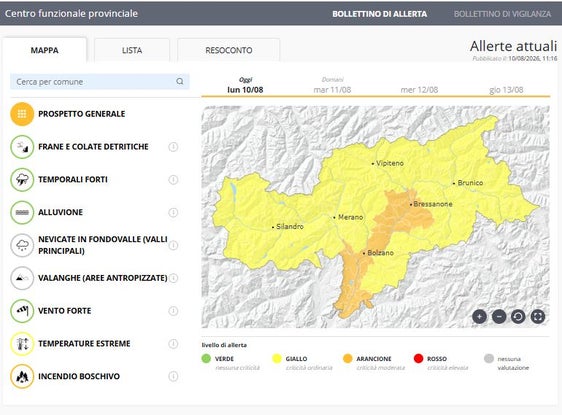Select the gio 13/08 forecast day
Viewport: 562px width, 415px height.
(x=506, y=90)
